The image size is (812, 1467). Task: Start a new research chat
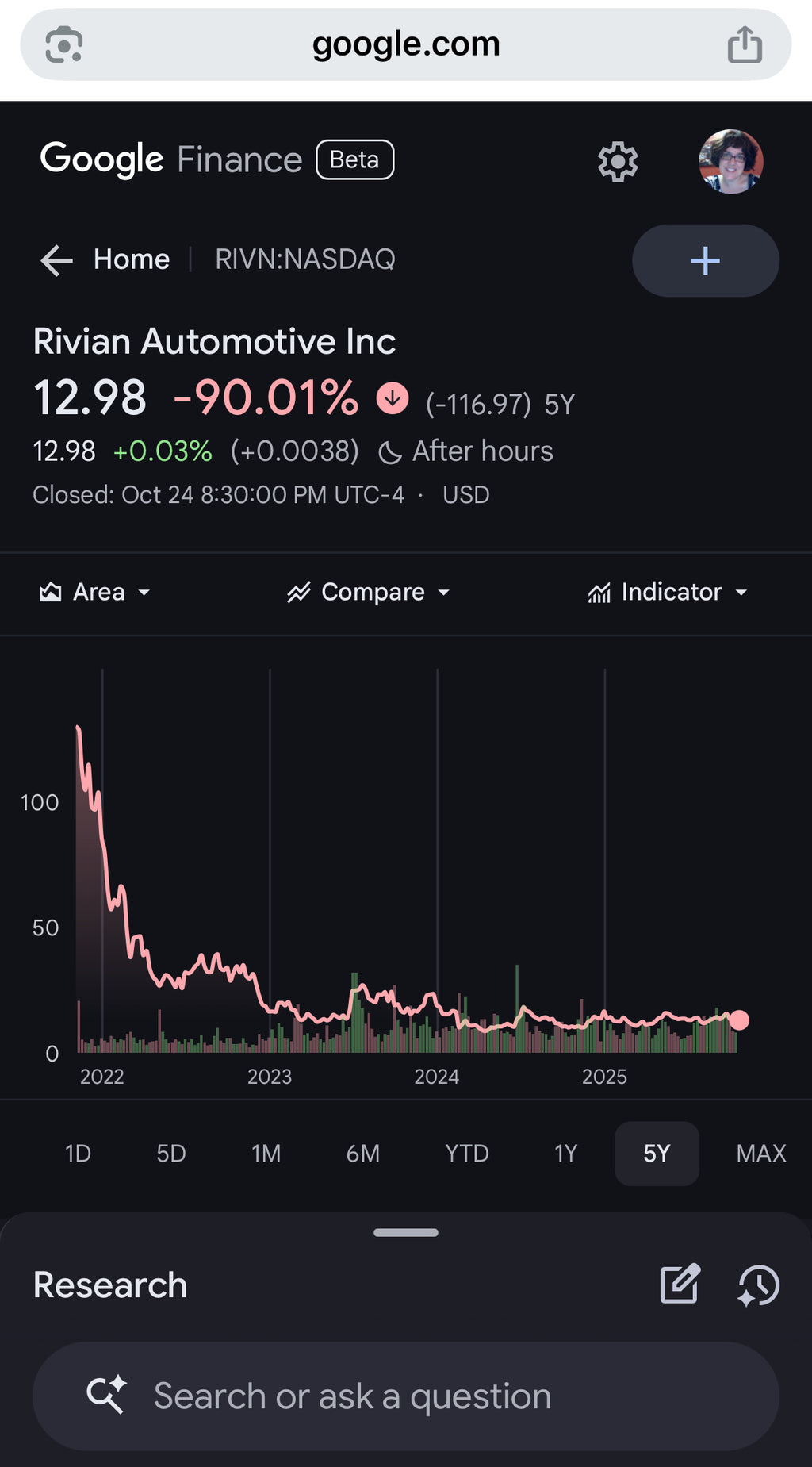(680, 1285)
